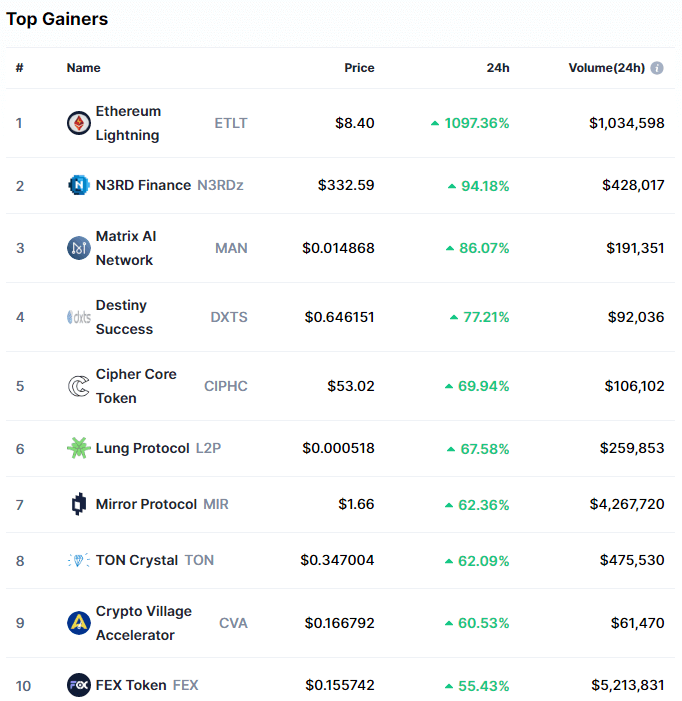Click the 94.18% gain value
The height and width of the screenshot is (701, 682).
(485, 186)
